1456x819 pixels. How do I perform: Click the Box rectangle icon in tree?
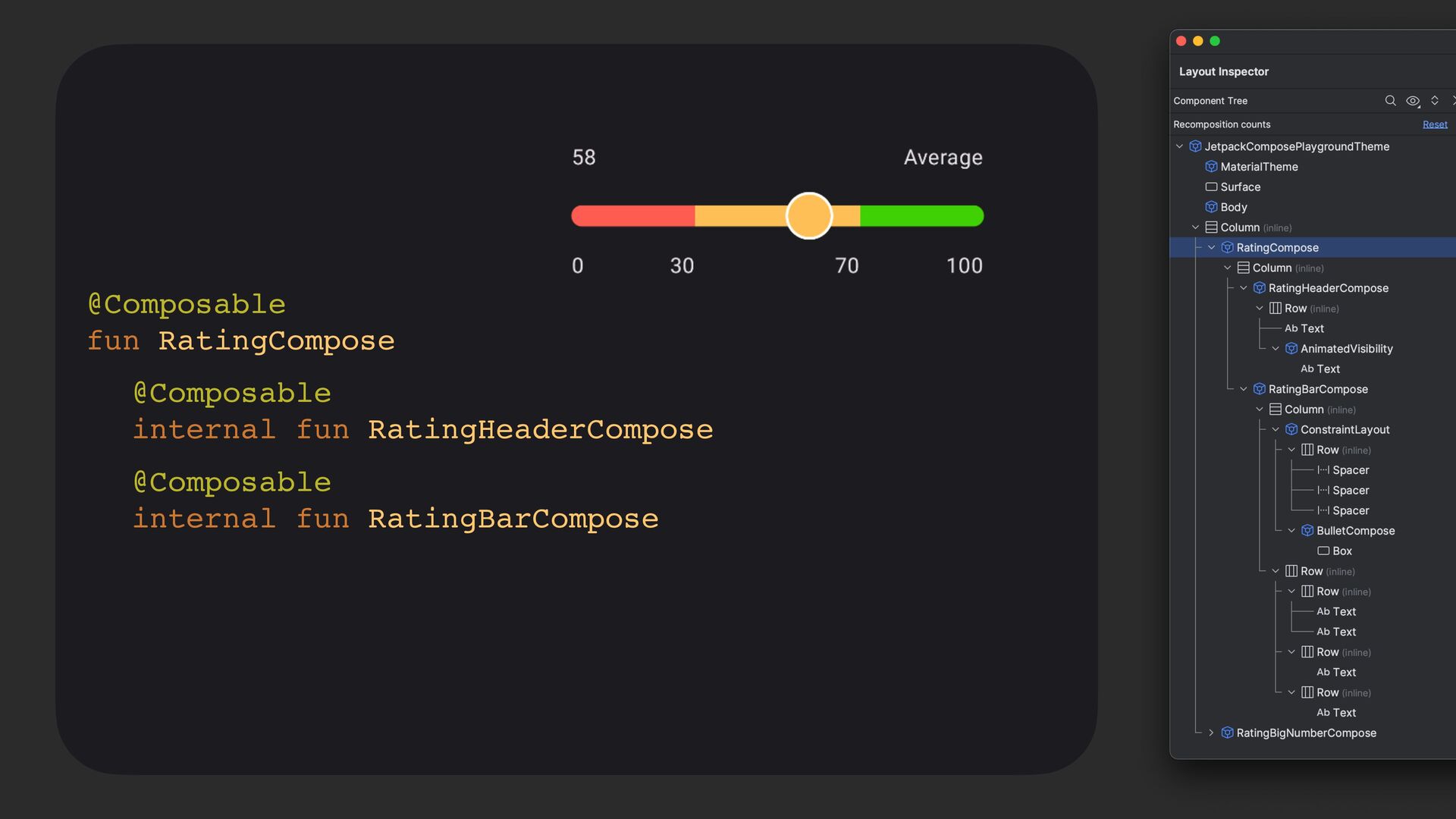click(x=1323, y=551)
